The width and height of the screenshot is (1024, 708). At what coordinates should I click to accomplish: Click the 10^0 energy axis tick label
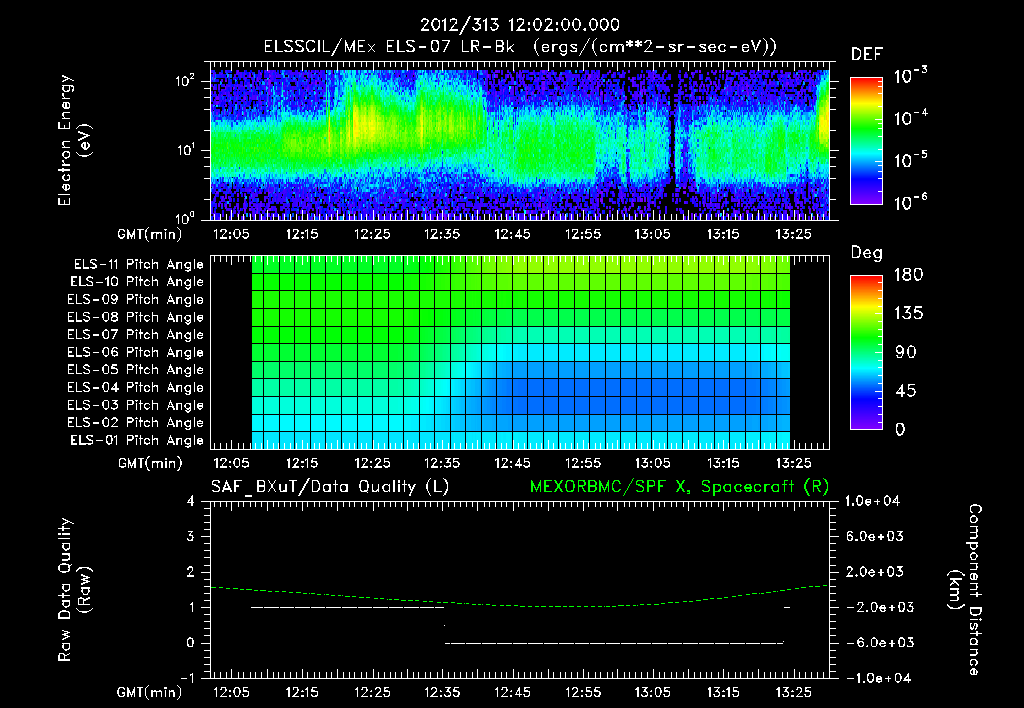pos(185,217)
